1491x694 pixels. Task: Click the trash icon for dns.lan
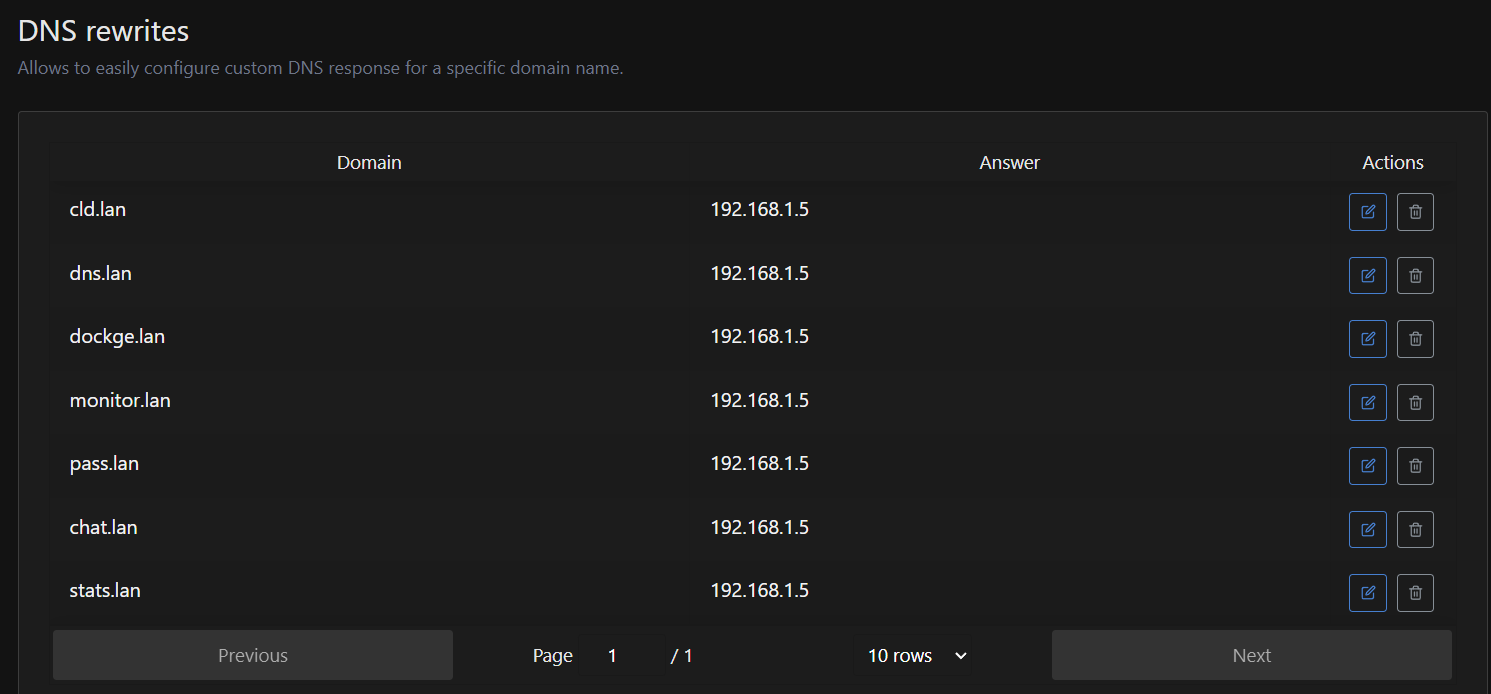[1415, 275]
